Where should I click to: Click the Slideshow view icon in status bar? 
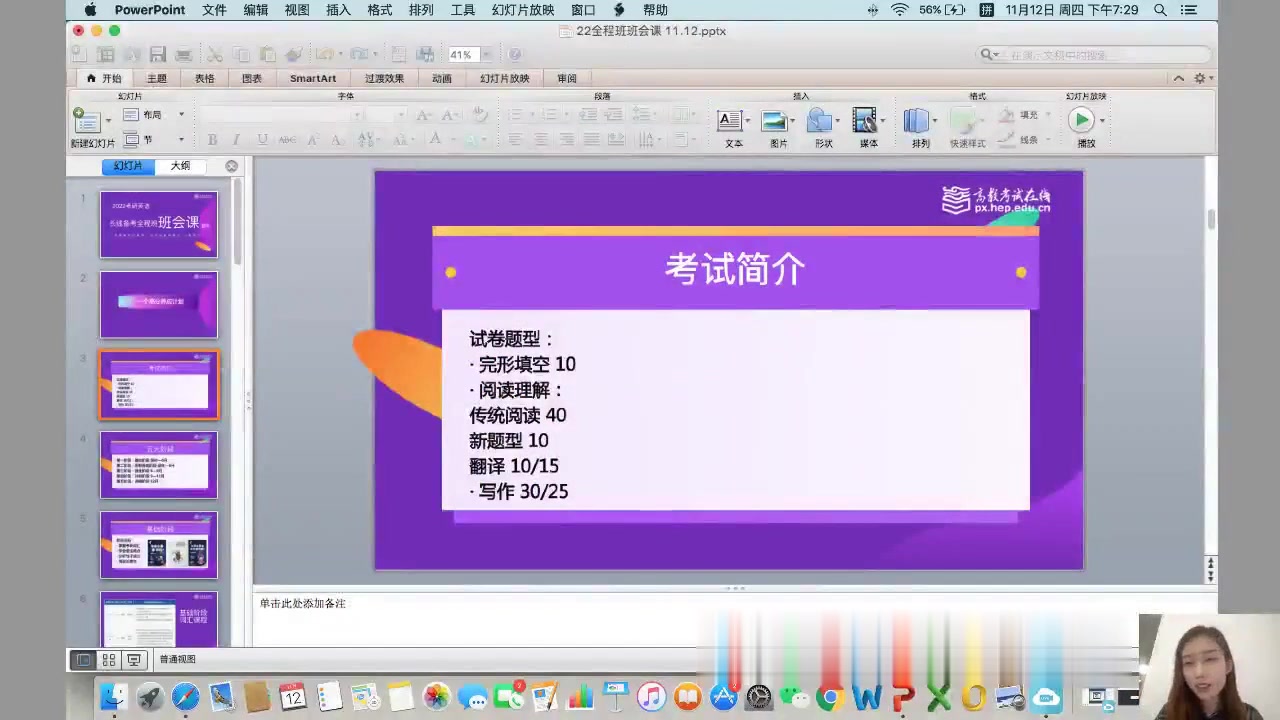click(x=133, y=660)
